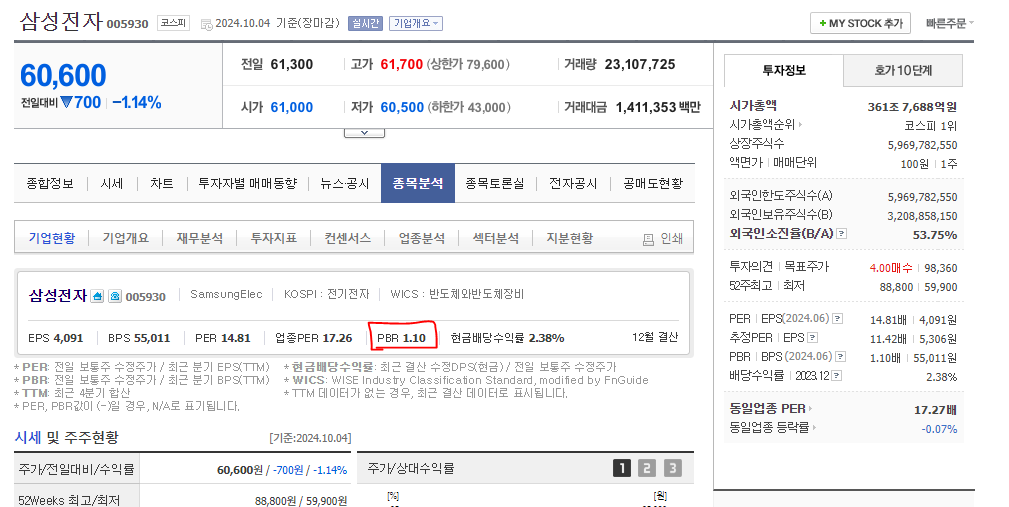The width and height of the screenshot is (1009, 507).
Task: Click the market cap 361조 7,688억원
Action: [912, 107]
